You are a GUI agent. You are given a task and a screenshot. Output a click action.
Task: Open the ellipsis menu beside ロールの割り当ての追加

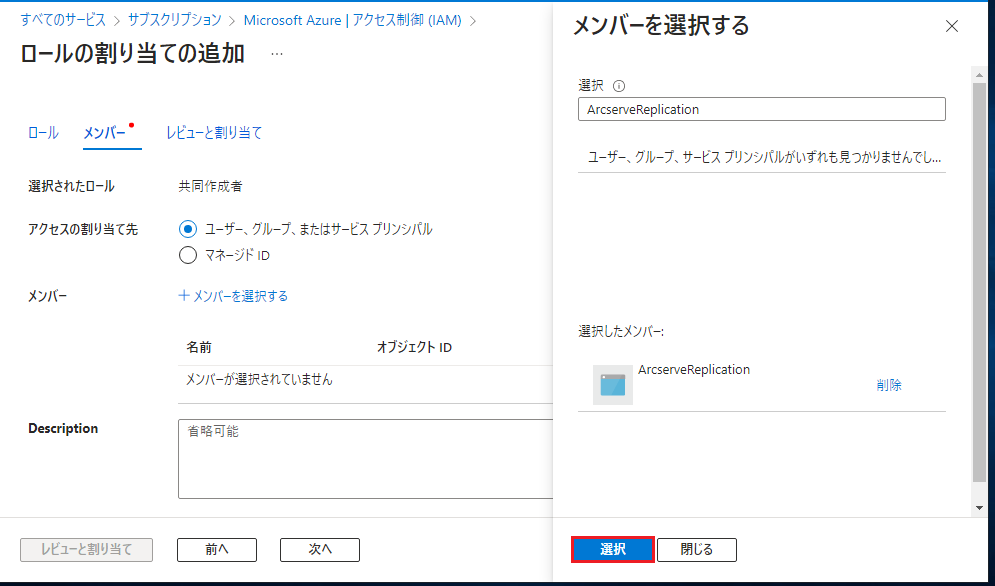(277, 54)
